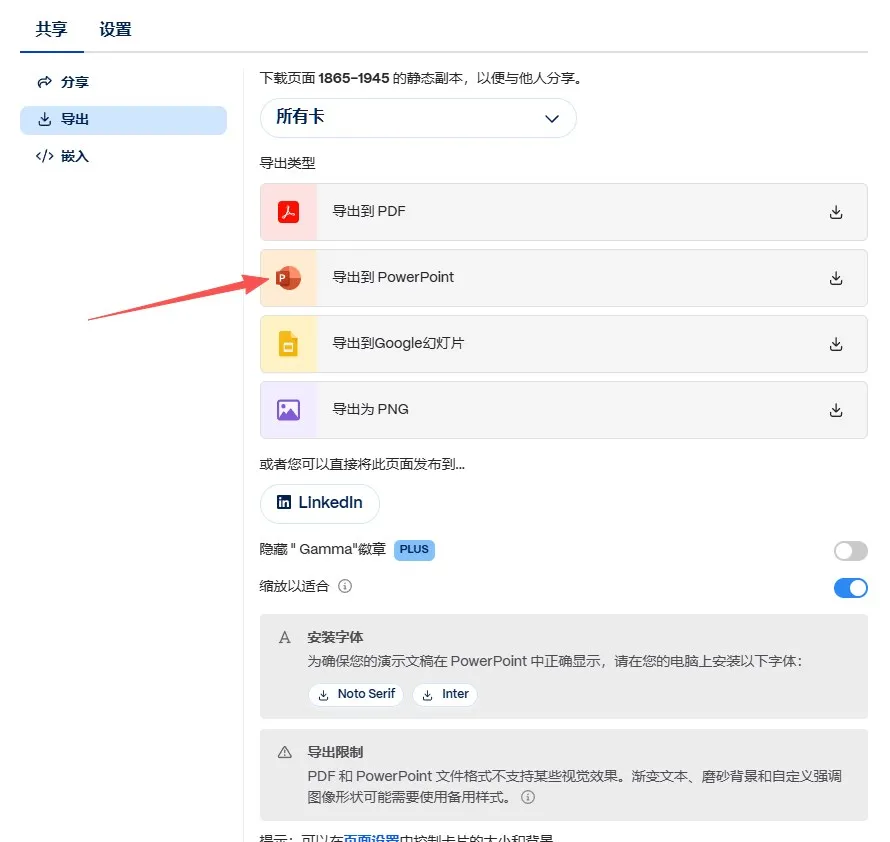Click download icon on Google幻灯片 row

836,344
